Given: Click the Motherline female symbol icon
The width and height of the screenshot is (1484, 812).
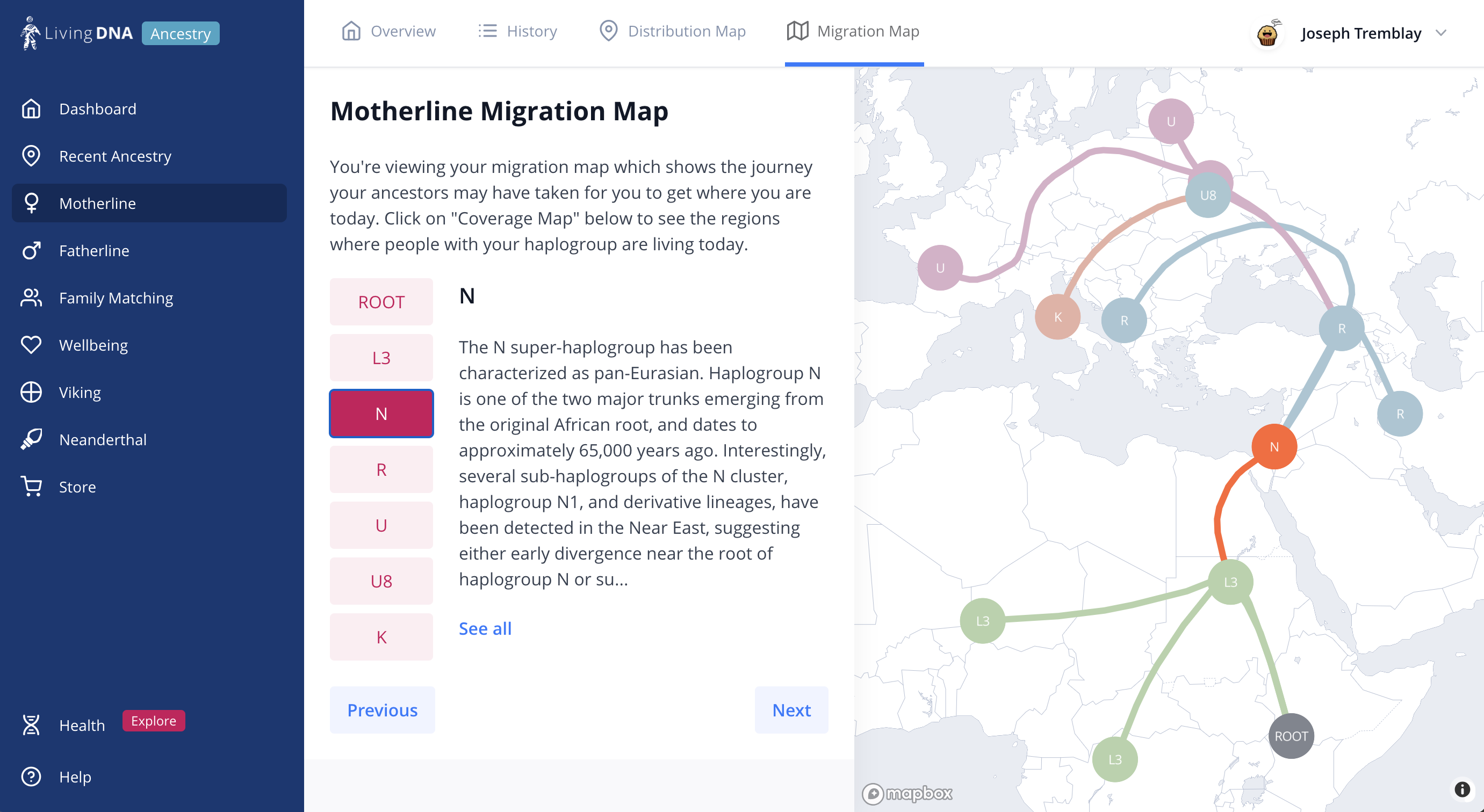Looking at the screenshot, I should [31, 202].
